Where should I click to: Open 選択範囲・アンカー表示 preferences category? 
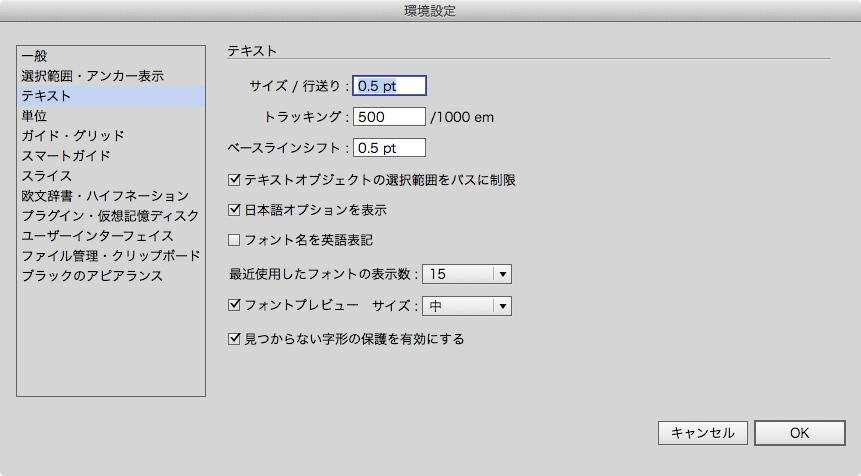tap(92, 76)
